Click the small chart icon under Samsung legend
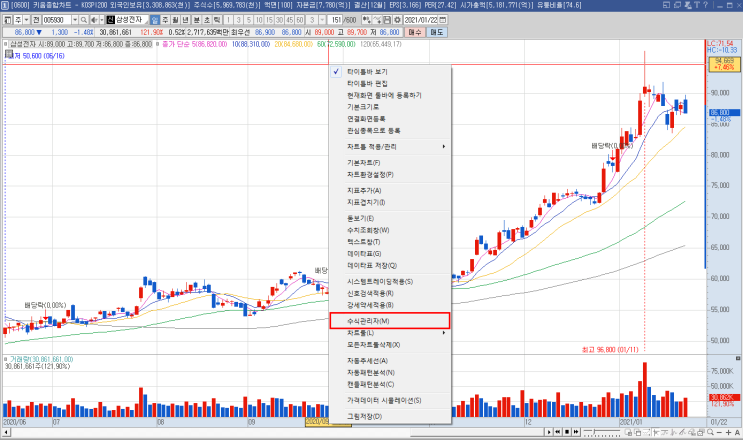The height and width of the screenshot is (440, 743). tap(9, 54)
